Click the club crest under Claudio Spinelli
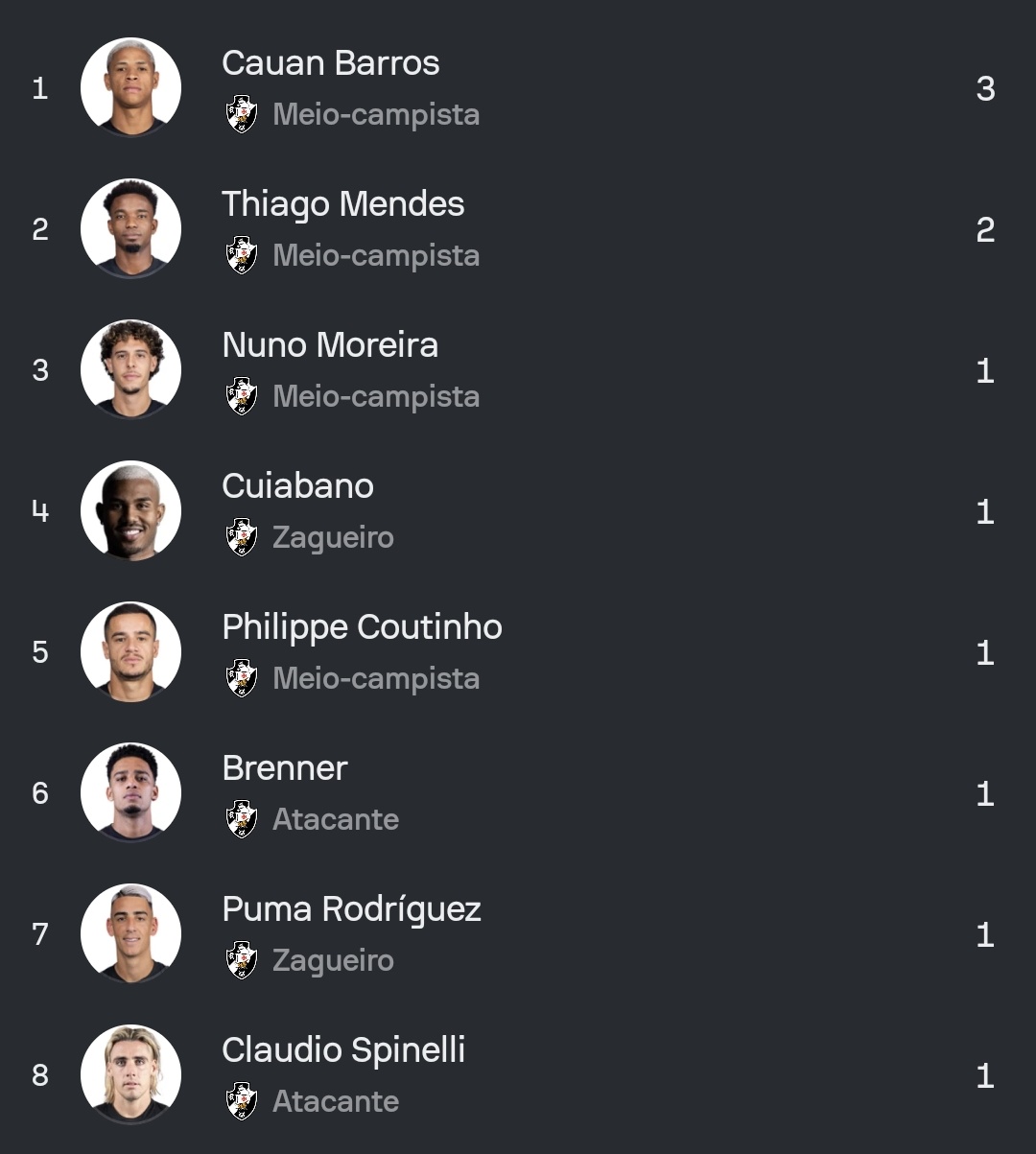Image resolution: width=1036 pixels, height=1154 pixels. [241, 1101]
